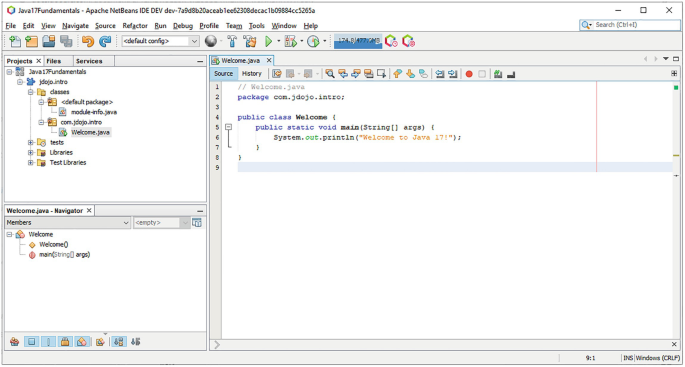The image size is (685, 367).
Task: Toggle Highlight Search in editor toolbar
Action: (368, 74)
